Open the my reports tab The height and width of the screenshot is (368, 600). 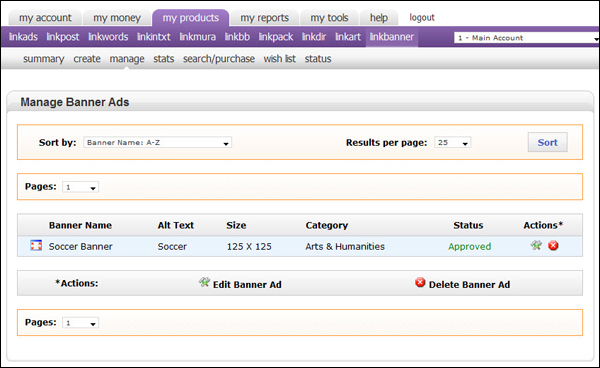(264, 18)
